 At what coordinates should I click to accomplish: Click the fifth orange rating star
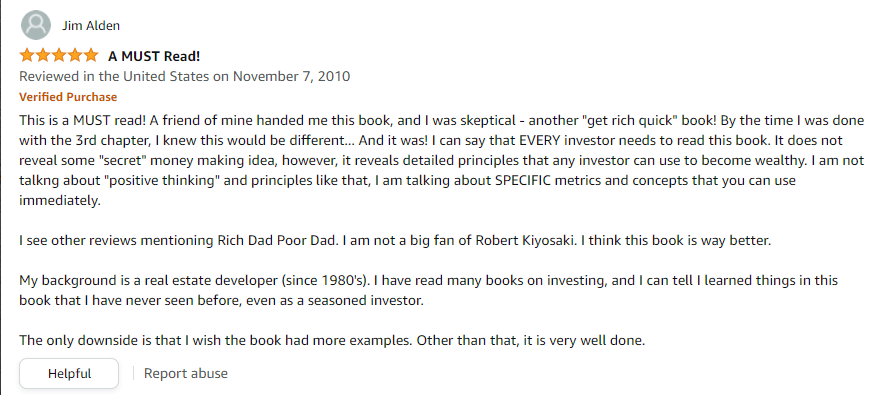[90, 56]
